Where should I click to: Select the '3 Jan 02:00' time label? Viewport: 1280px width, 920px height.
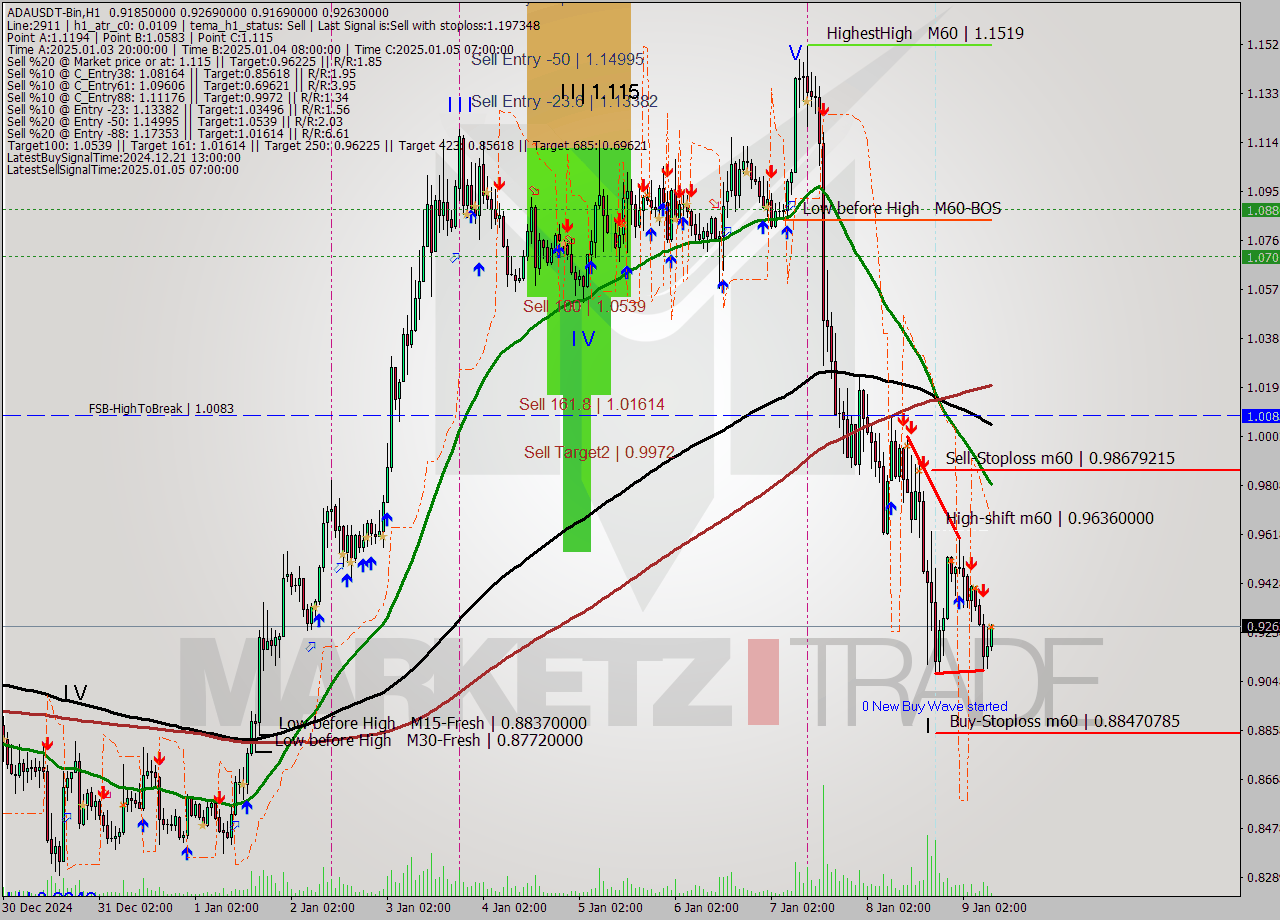click(417, 908)
